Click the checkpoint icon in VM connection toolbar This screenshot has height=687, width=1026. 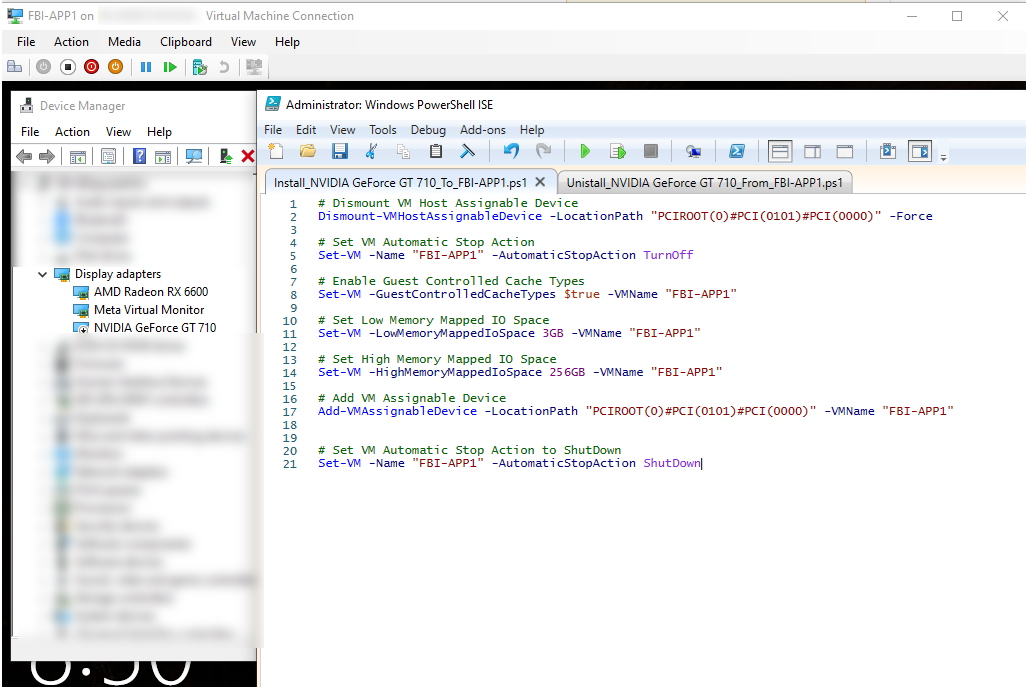tap(198, 66)
